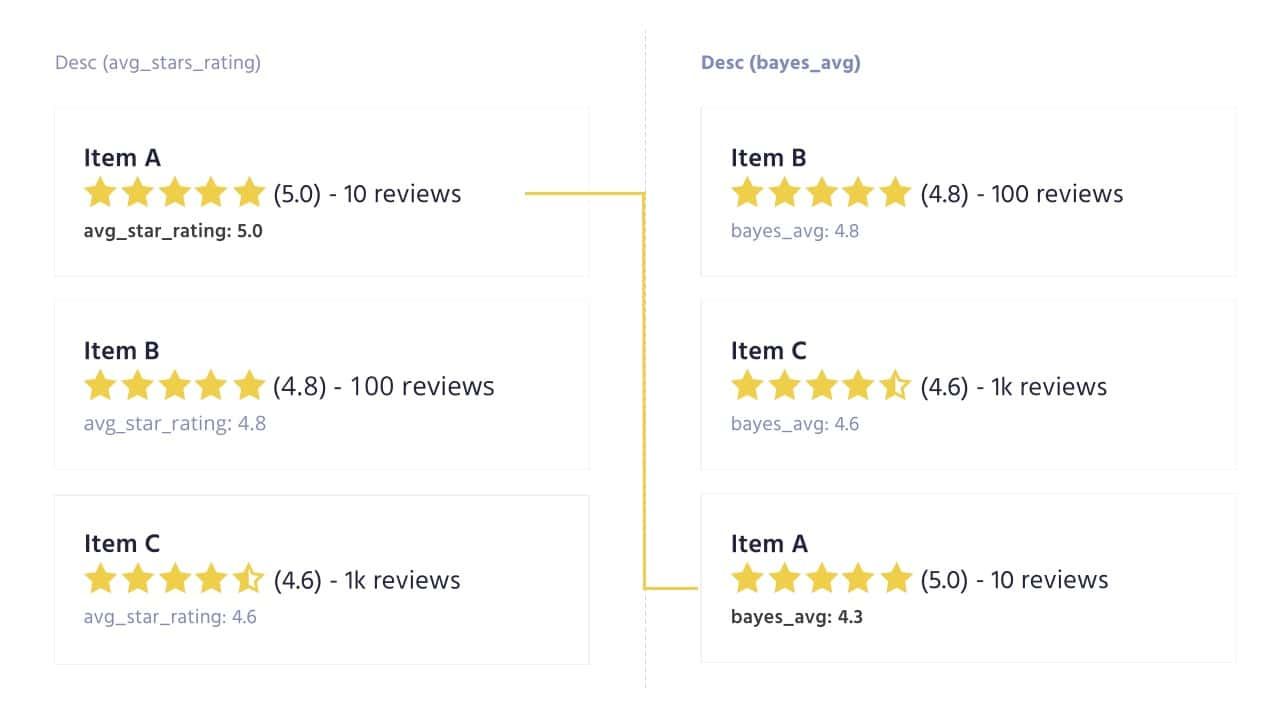Click second star of right Item C

784,385
